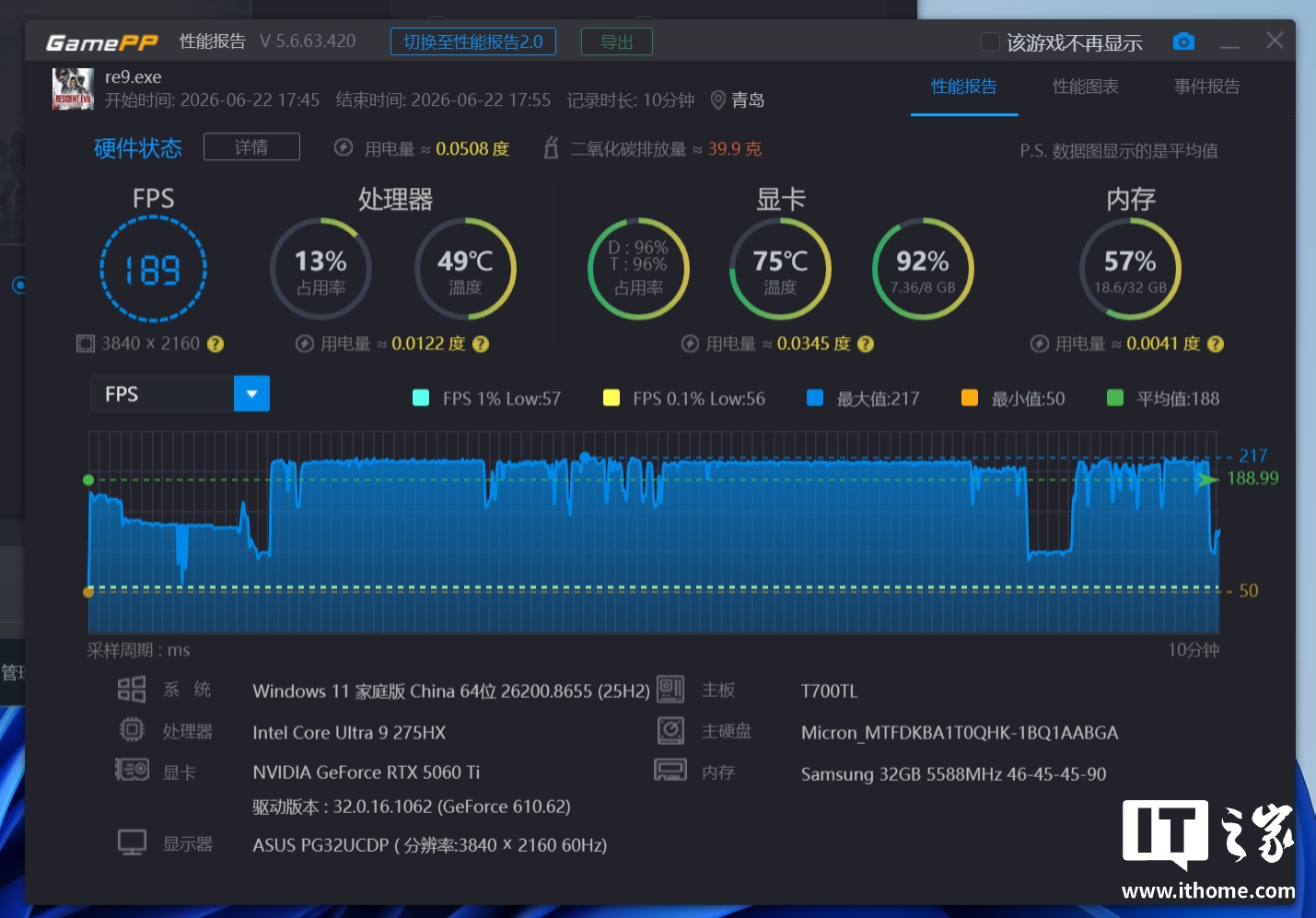Enable the 该游戏不再显示 checkbox
The height and width of the screenshot is (918, 1316).
tap(990, 42)
